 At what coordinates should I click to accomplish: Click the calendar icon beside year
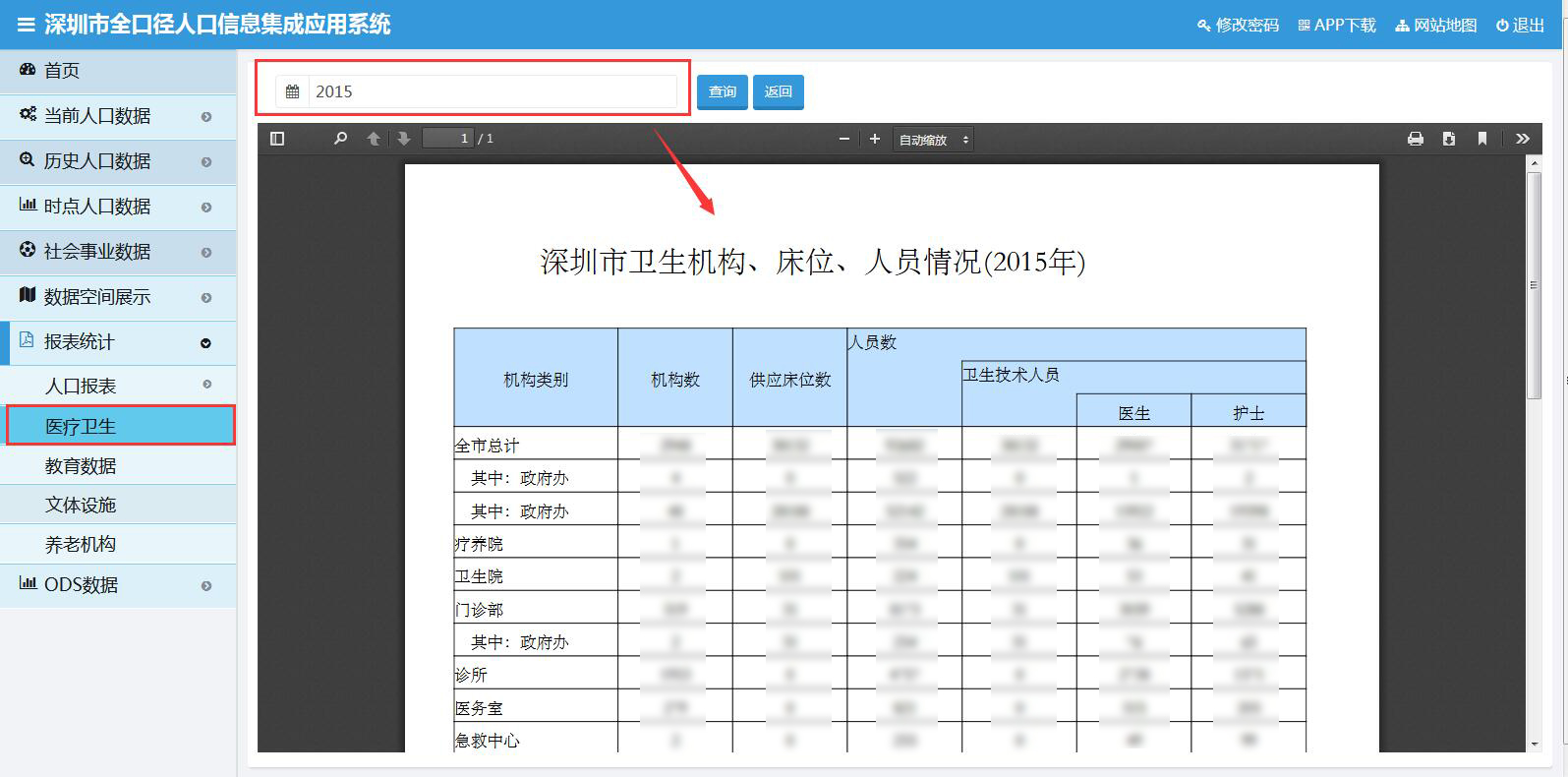[x=292, y=91]
